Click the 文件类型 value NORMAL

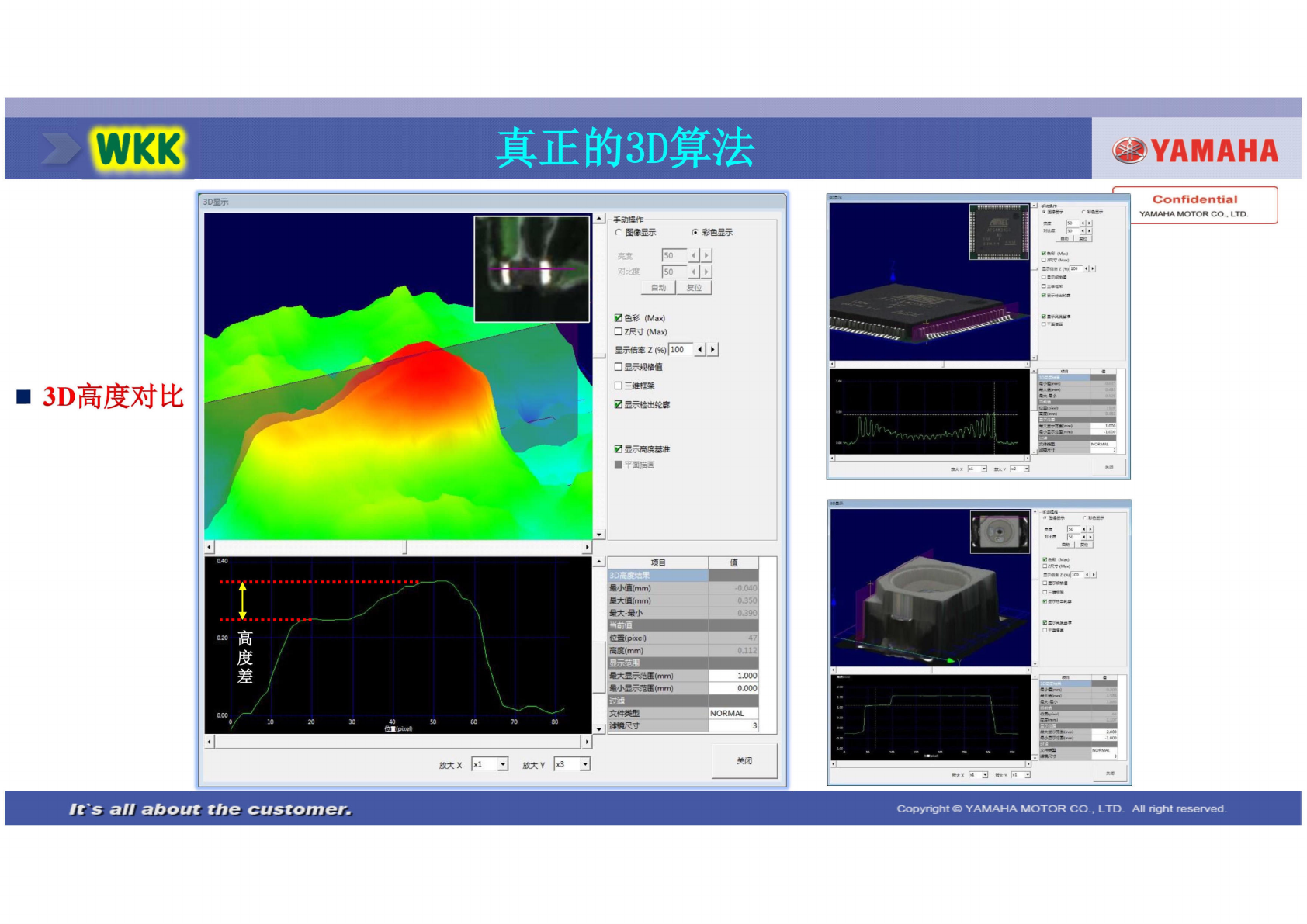[733, 713]
